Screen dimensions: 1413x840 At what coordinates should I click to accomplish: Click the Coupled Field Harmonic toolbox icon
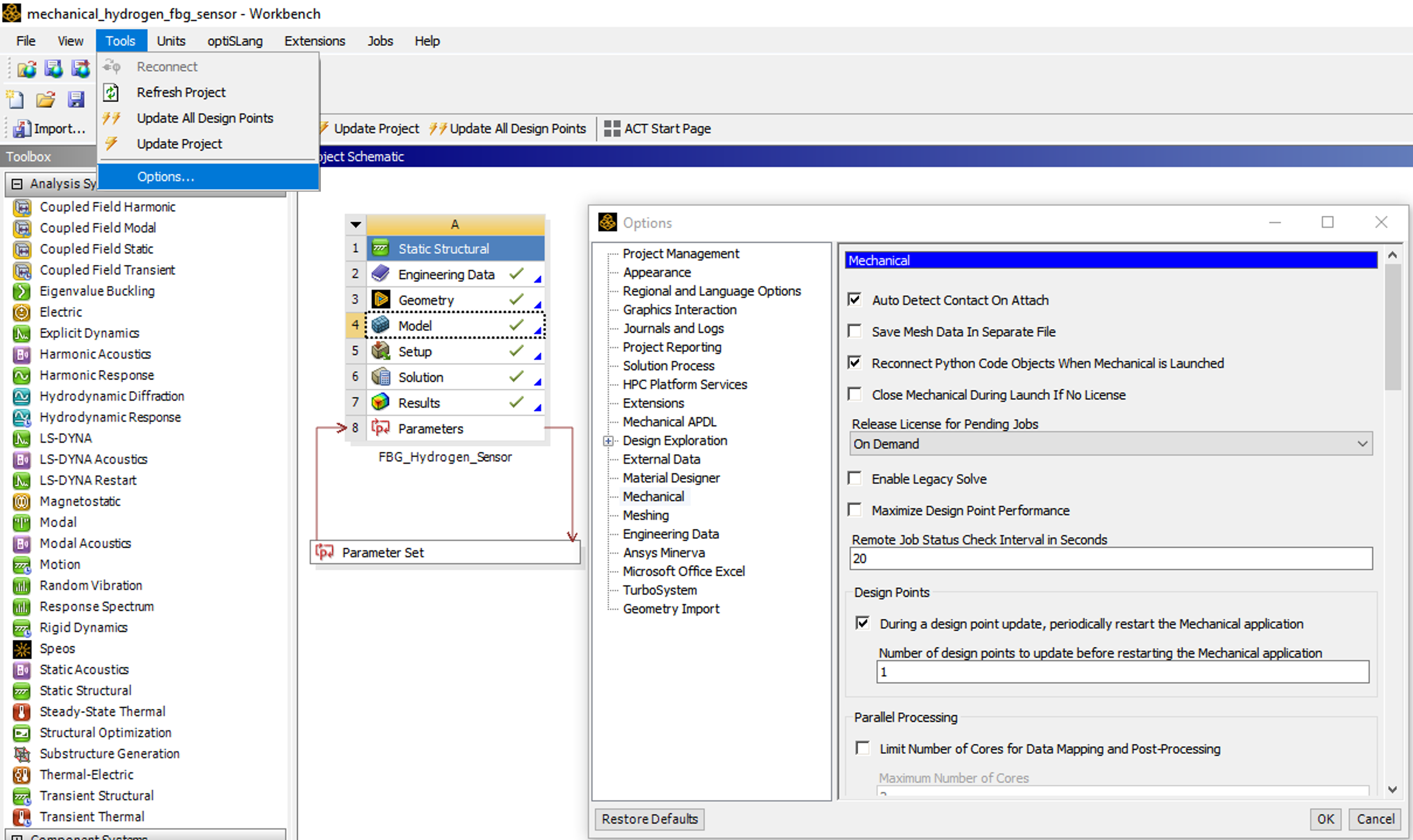tap(22, 207)
